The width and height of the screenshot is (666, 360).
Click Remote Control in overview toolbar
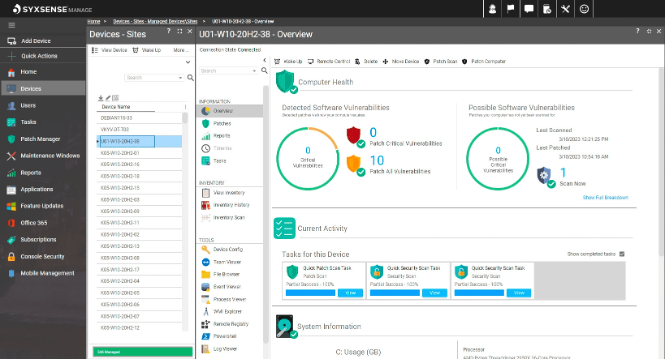(329, 62)
